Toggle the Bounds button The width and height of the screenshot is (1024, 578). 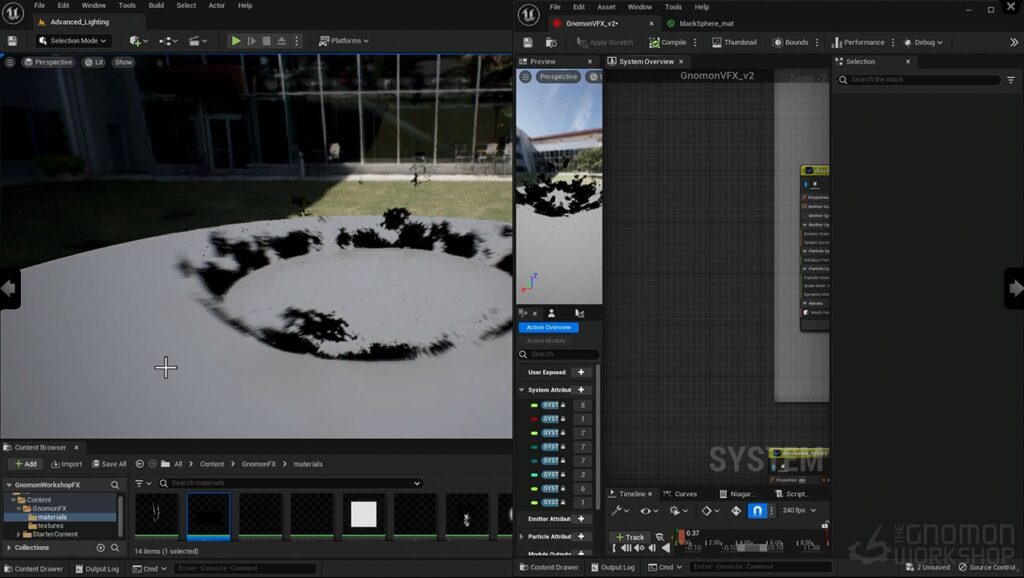click(x=791, y=42)
